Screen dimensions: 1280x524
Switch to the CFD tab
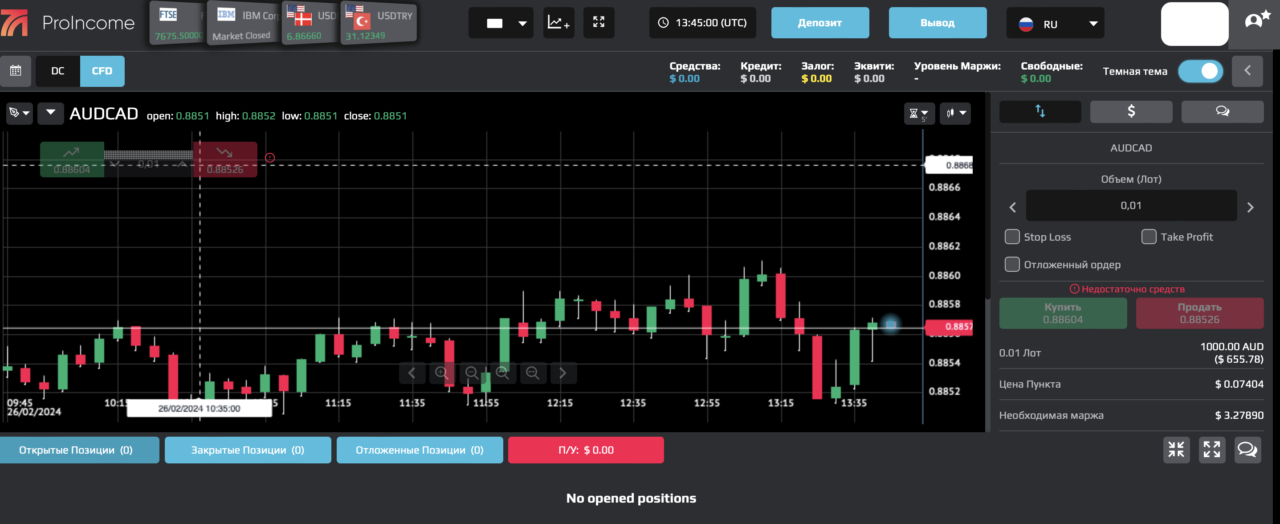click(102, 71)
